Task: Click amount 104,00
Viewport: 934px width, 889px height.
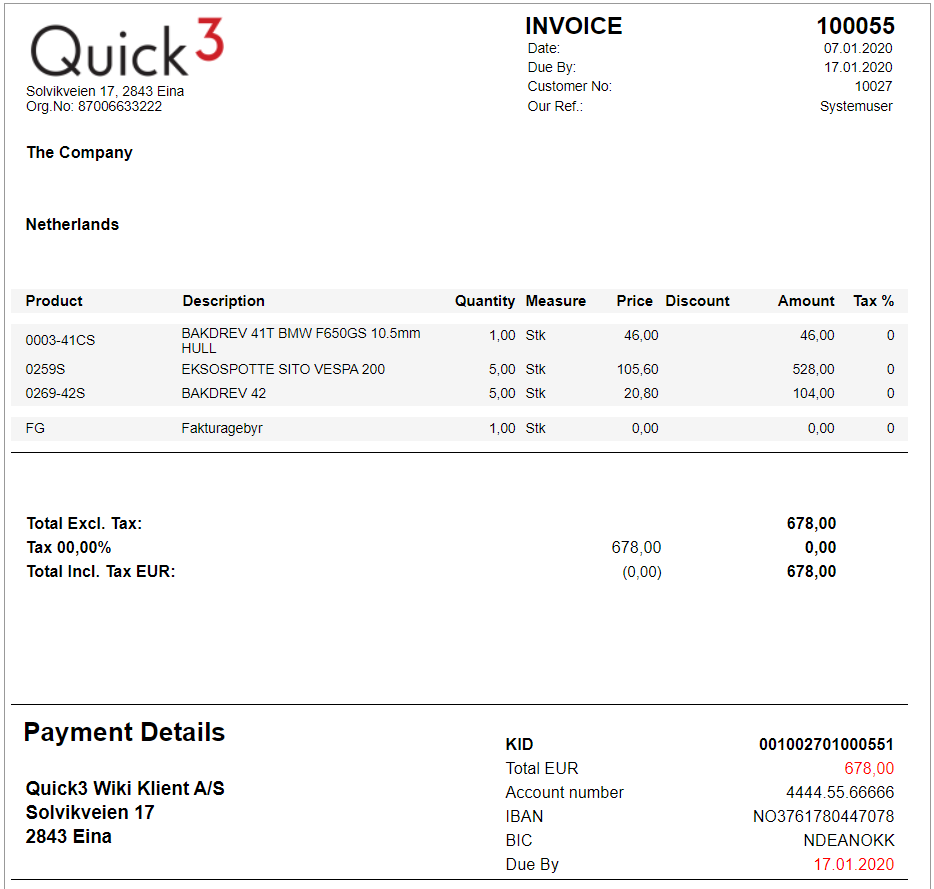Action: coord(813,393)
